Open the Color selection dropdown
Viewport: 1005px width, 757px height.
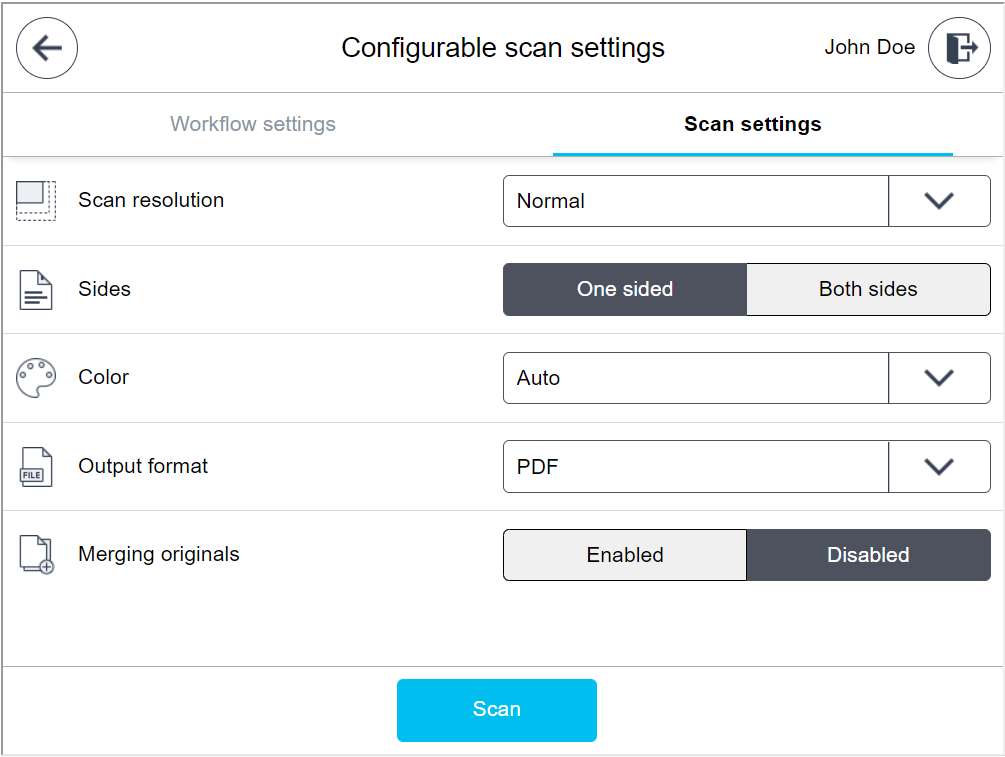click(x=939, y=377)
